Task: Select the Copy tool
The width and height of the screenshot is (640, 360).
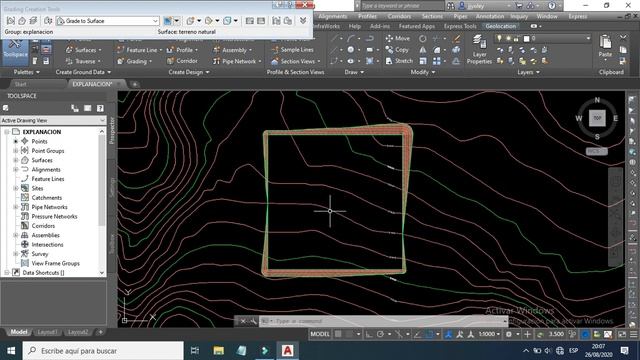Action: click(397, 50)
